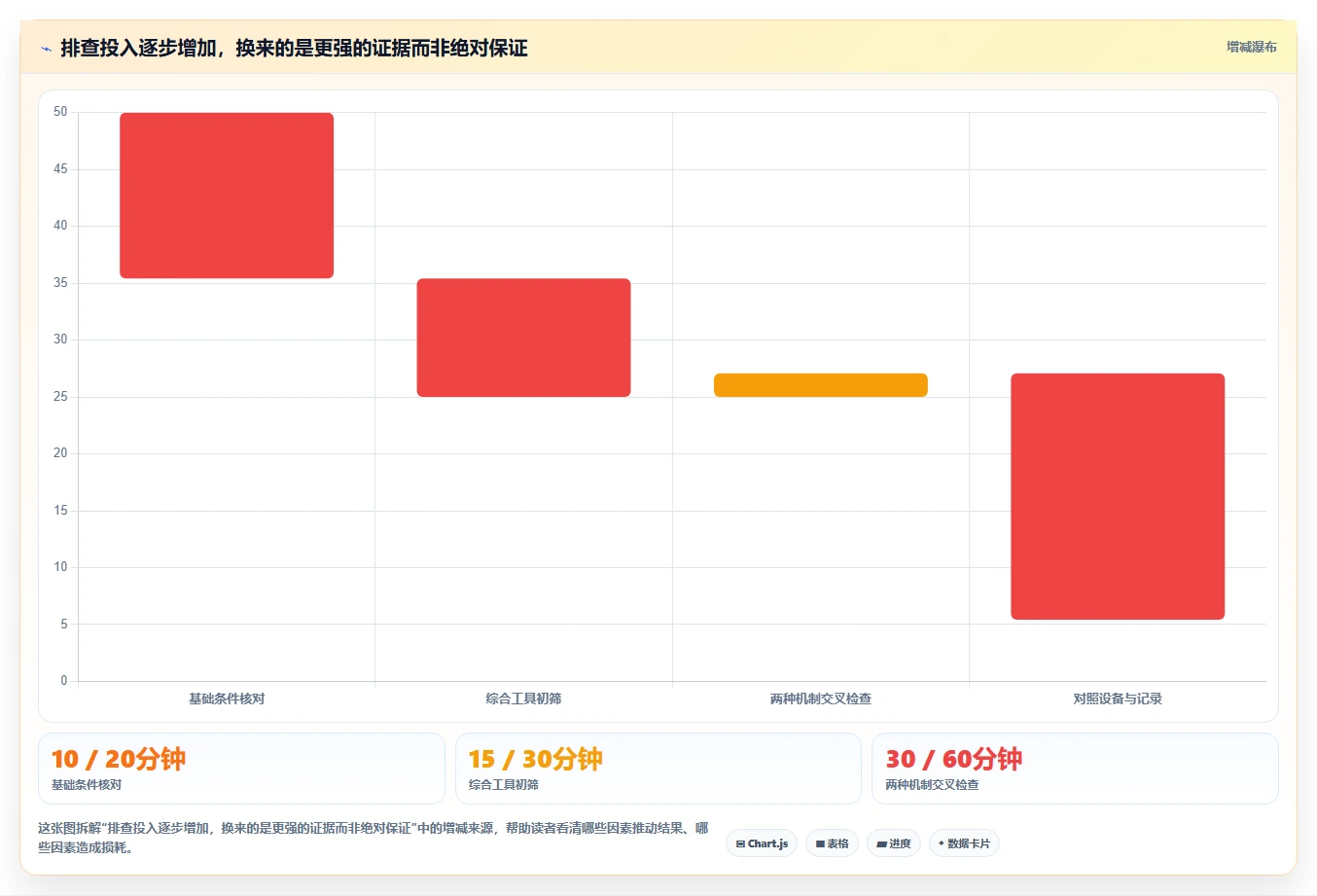Click the y-axis value 10
Image resolution: width=1317 pixels, height=896 pixels.
(60, 567)
